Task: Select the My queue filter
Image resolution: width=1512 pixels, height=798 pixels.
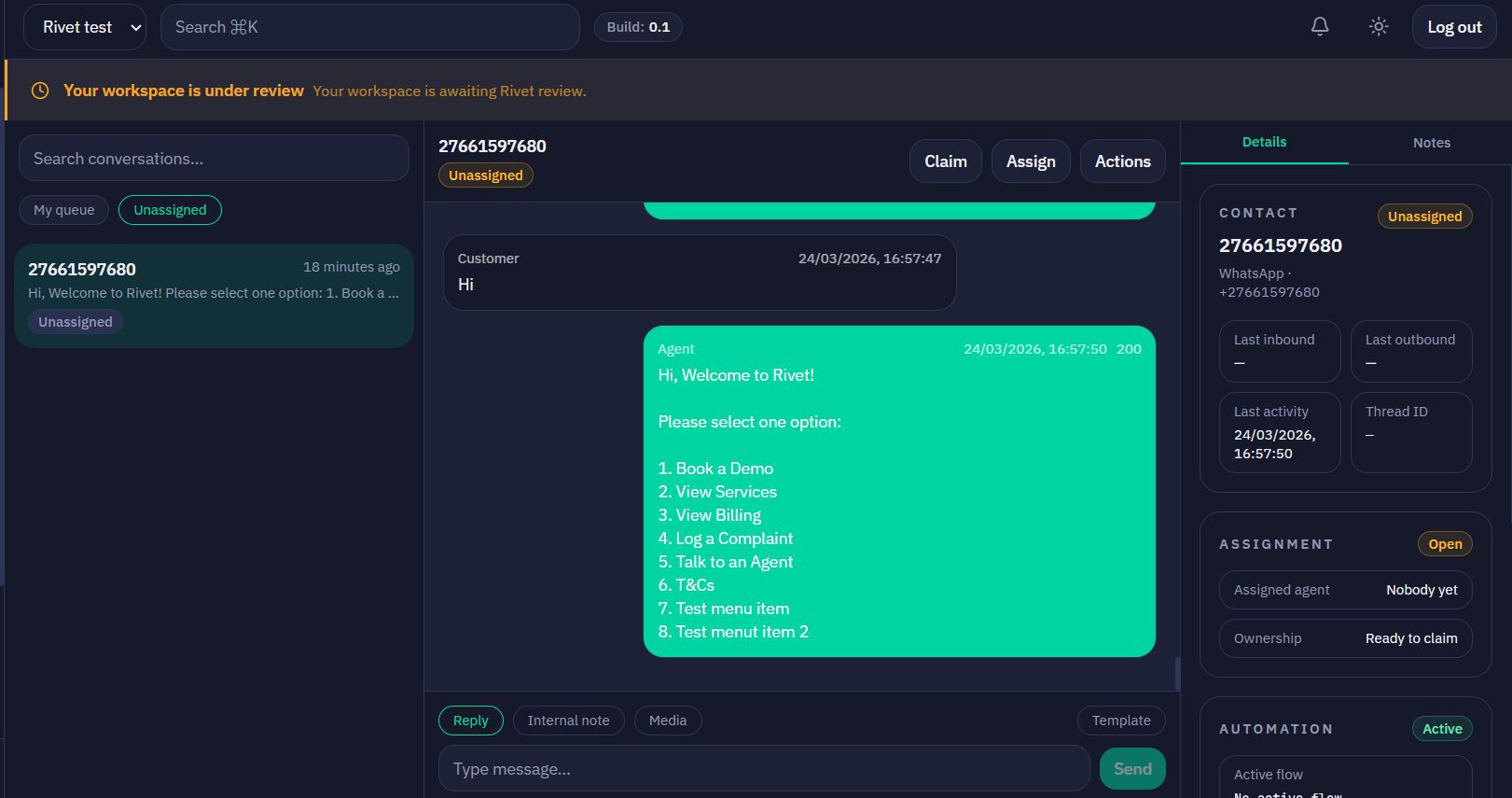Action: pos(63,210)
